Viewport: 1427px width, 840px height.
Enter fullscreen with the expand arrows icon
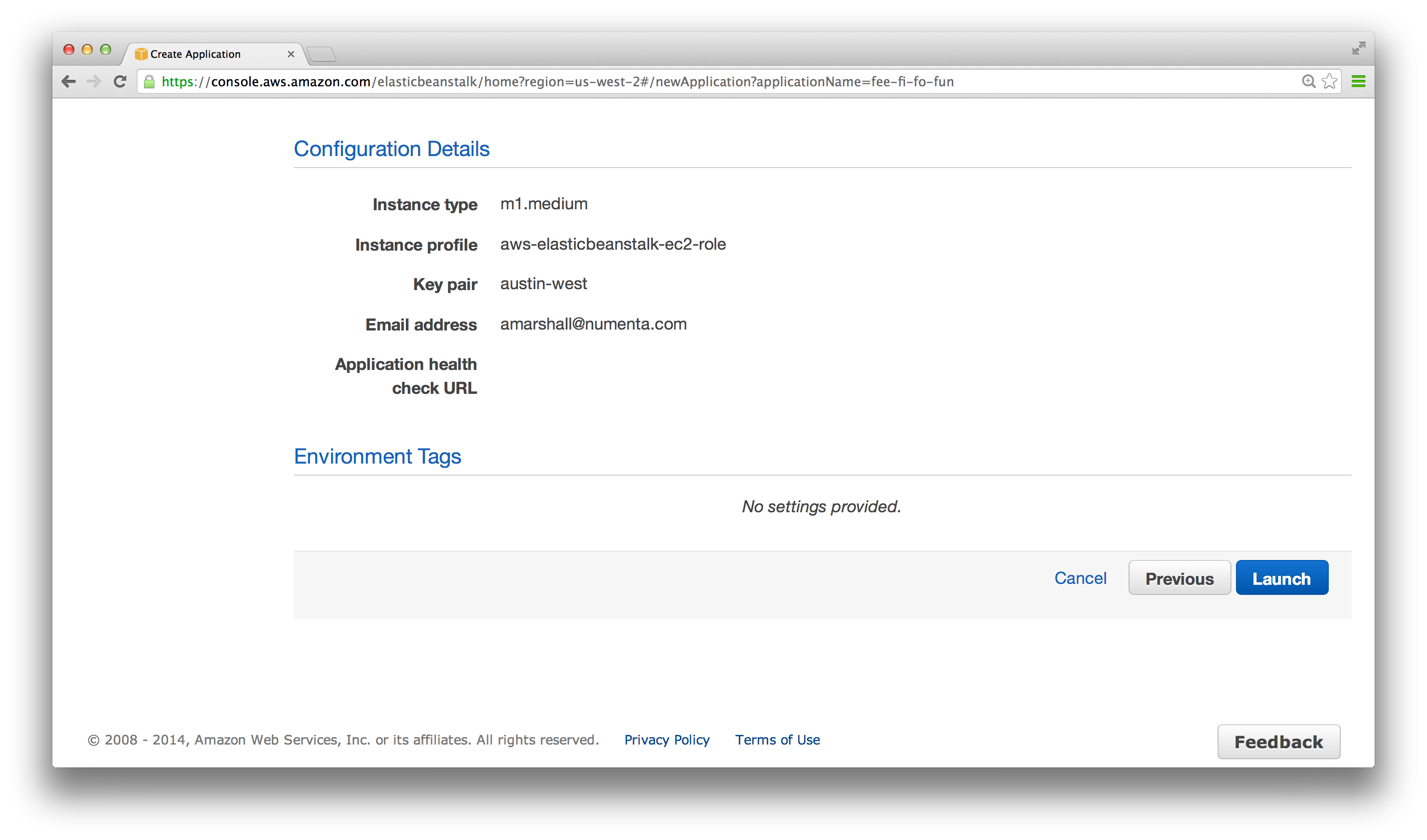[x=1358, y=49]
